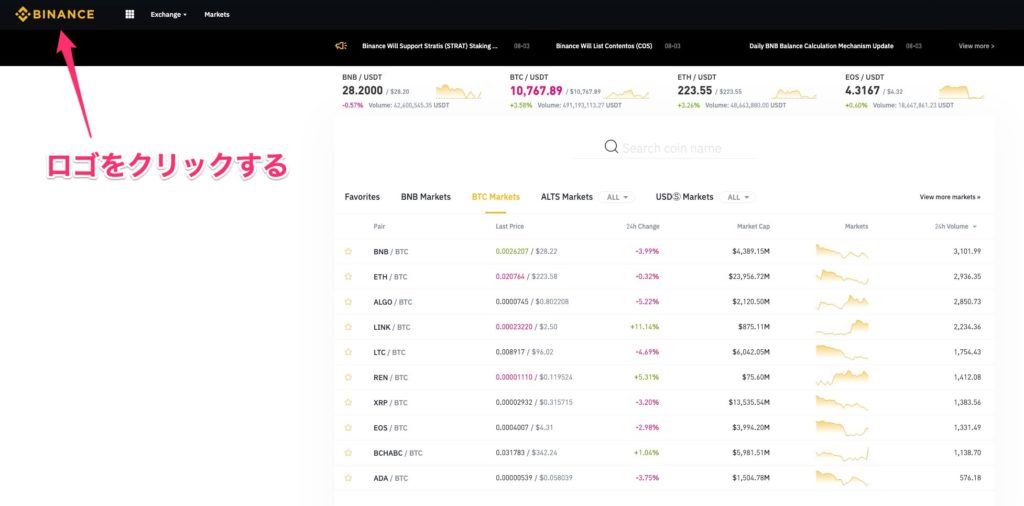
Task: Click the search magnifier icon
Action: pos(611,148)
